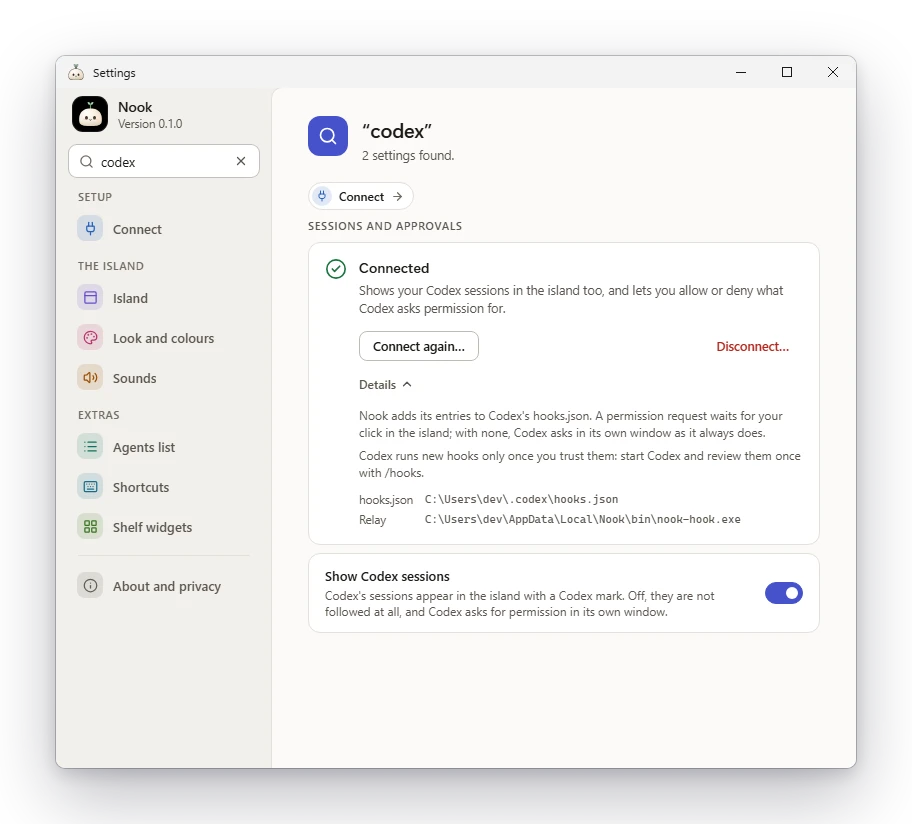Image resolution: width=912 pixels, height=824 pixels.
Task: Click the Nook icon in the title bar
Action: (x=76, y=72)
